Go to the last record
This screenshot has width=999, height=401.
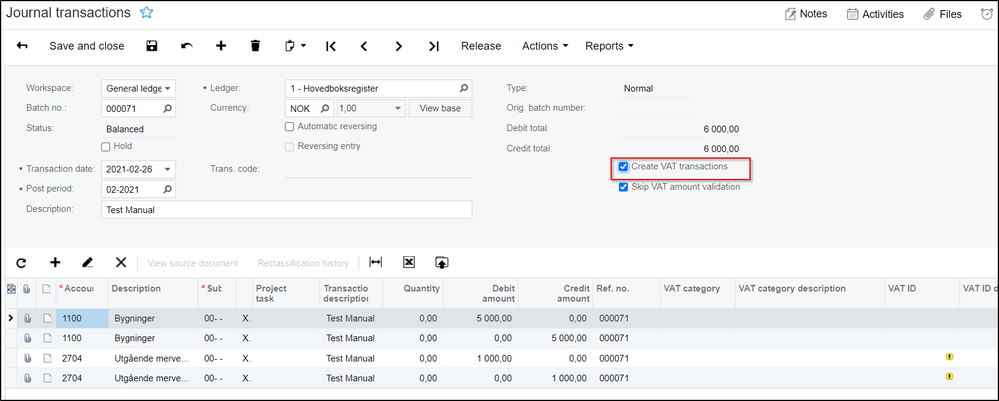pyautogui.click(x=433, y=46)
